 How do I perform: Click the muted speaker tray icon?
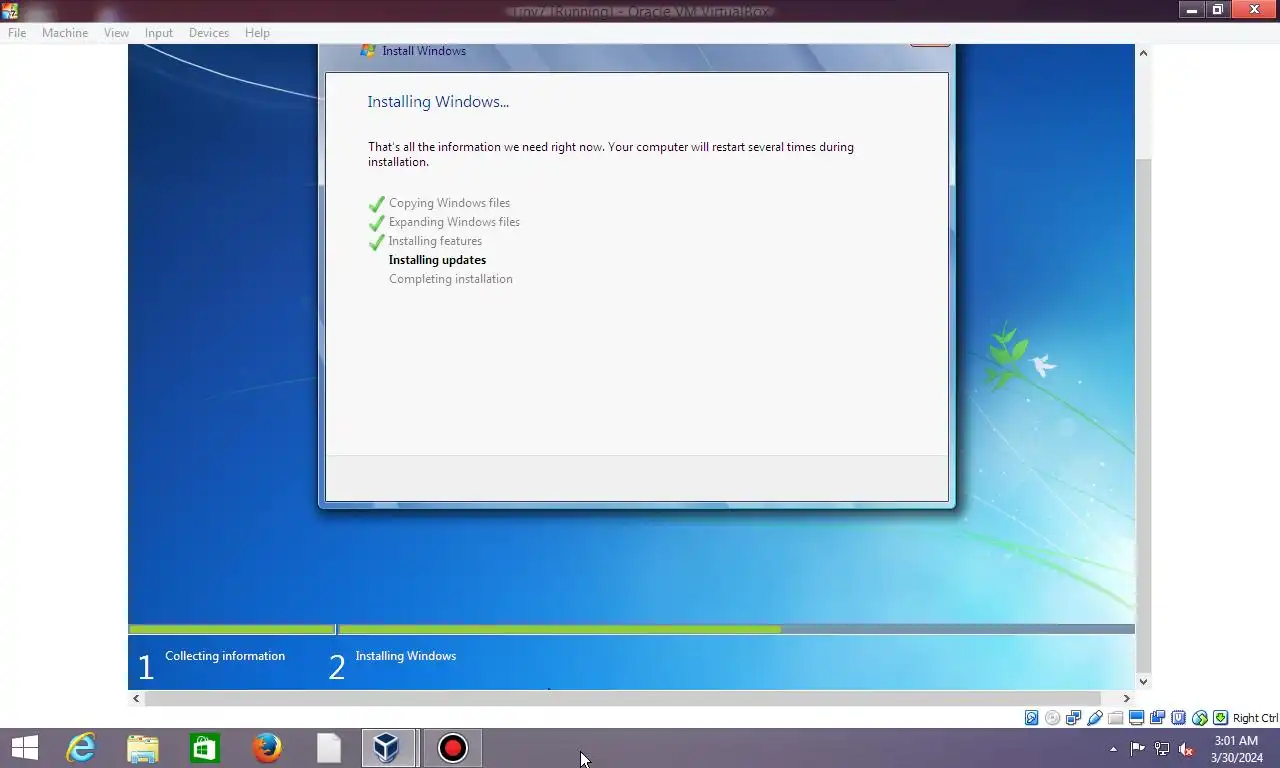click(x=1186, y=749)
